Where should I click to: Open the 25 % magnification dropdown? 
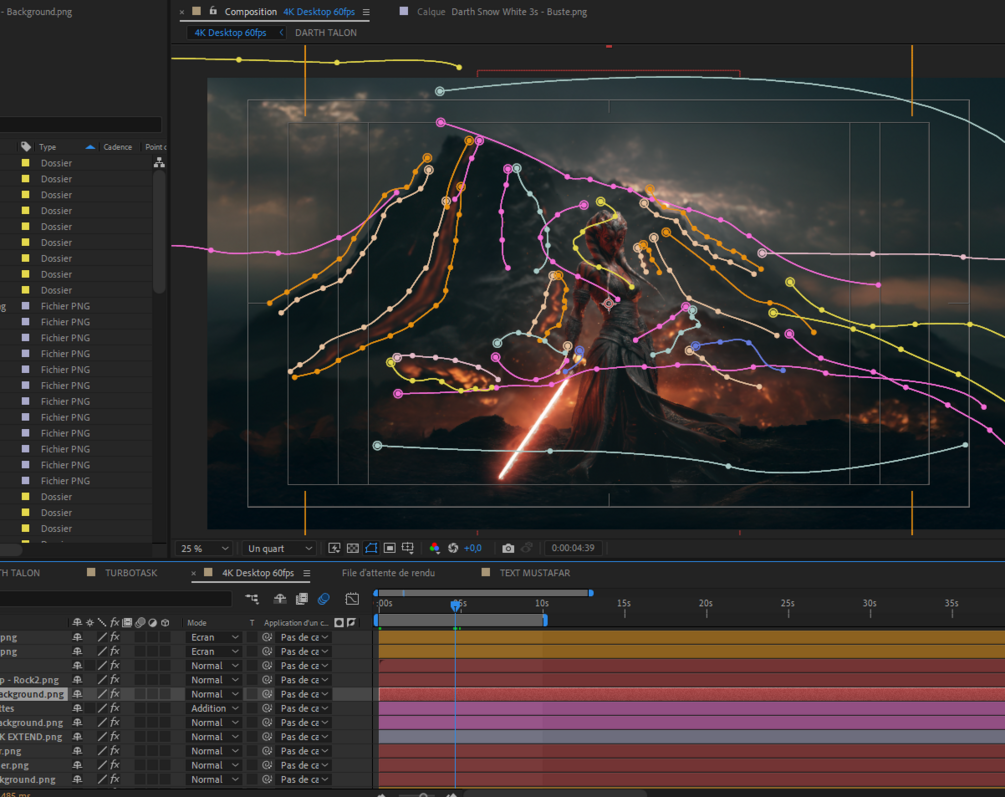pyautogui.click(x=204, y=548)
